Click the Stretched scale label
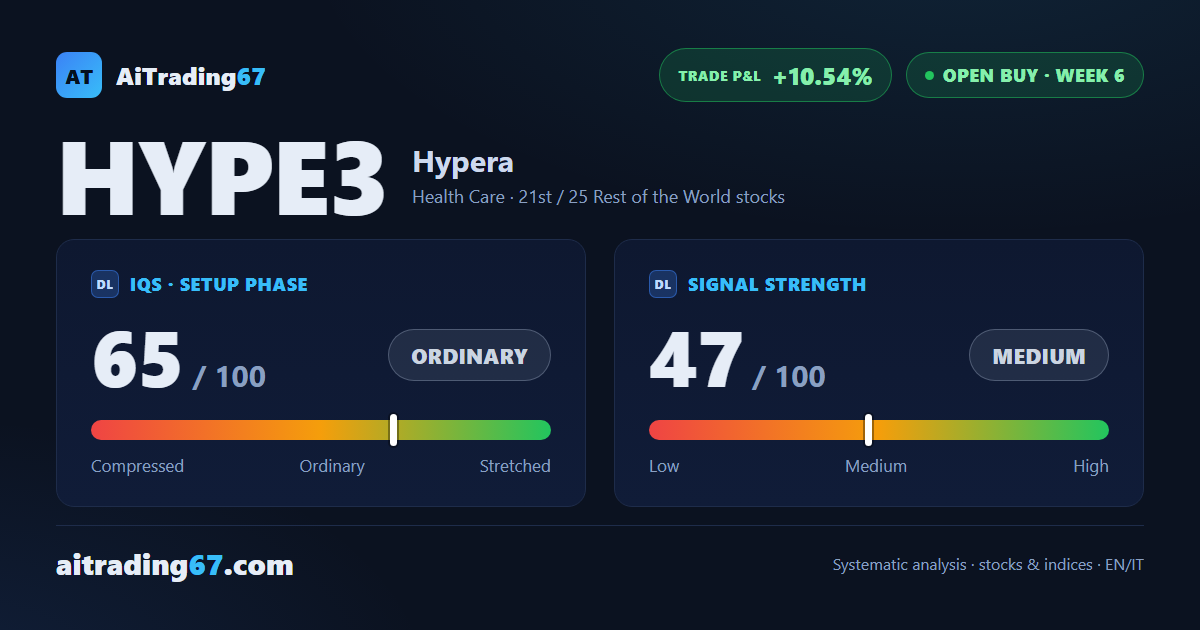This screenshot has height=630, width=1200. click(515, 466)
